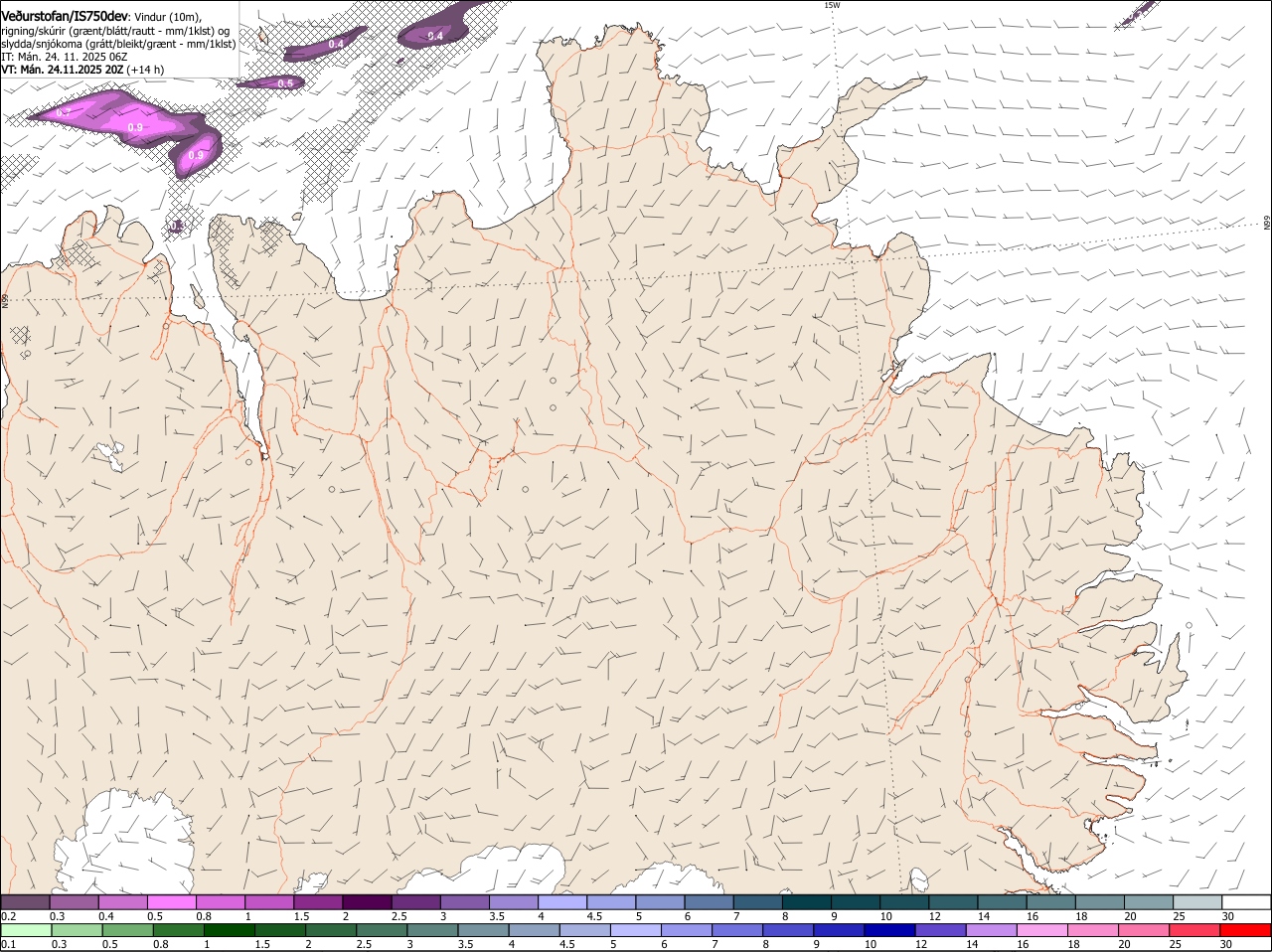Click the 3.5 label under the upper legend

498,915
